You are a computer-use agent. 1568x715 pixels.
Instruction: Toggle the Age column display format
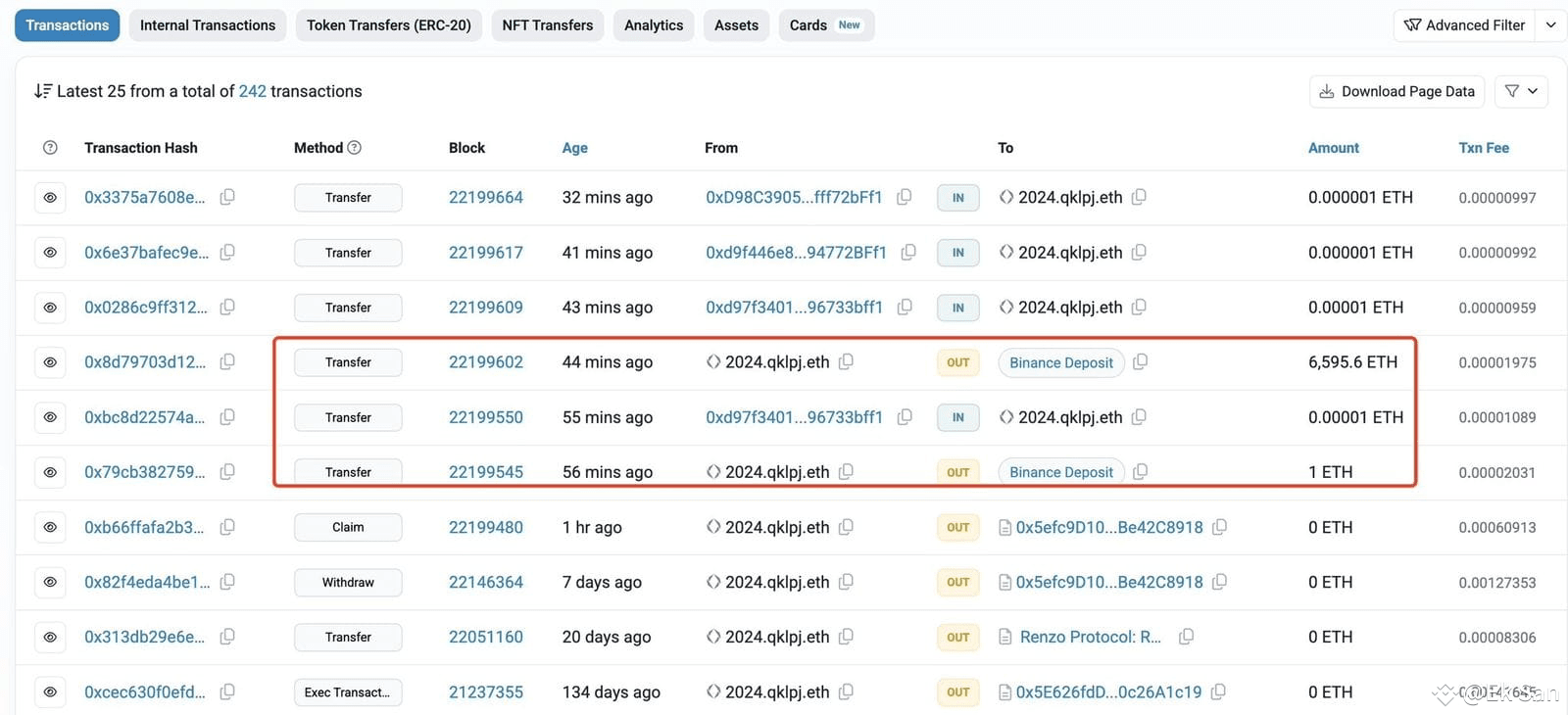click(x=574, y=148)
